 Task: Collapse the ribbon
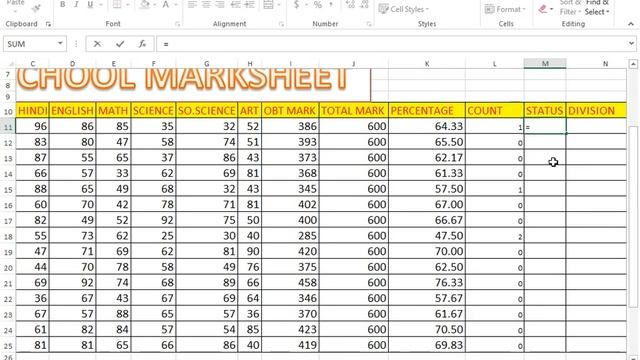click(x=631, y=24)
